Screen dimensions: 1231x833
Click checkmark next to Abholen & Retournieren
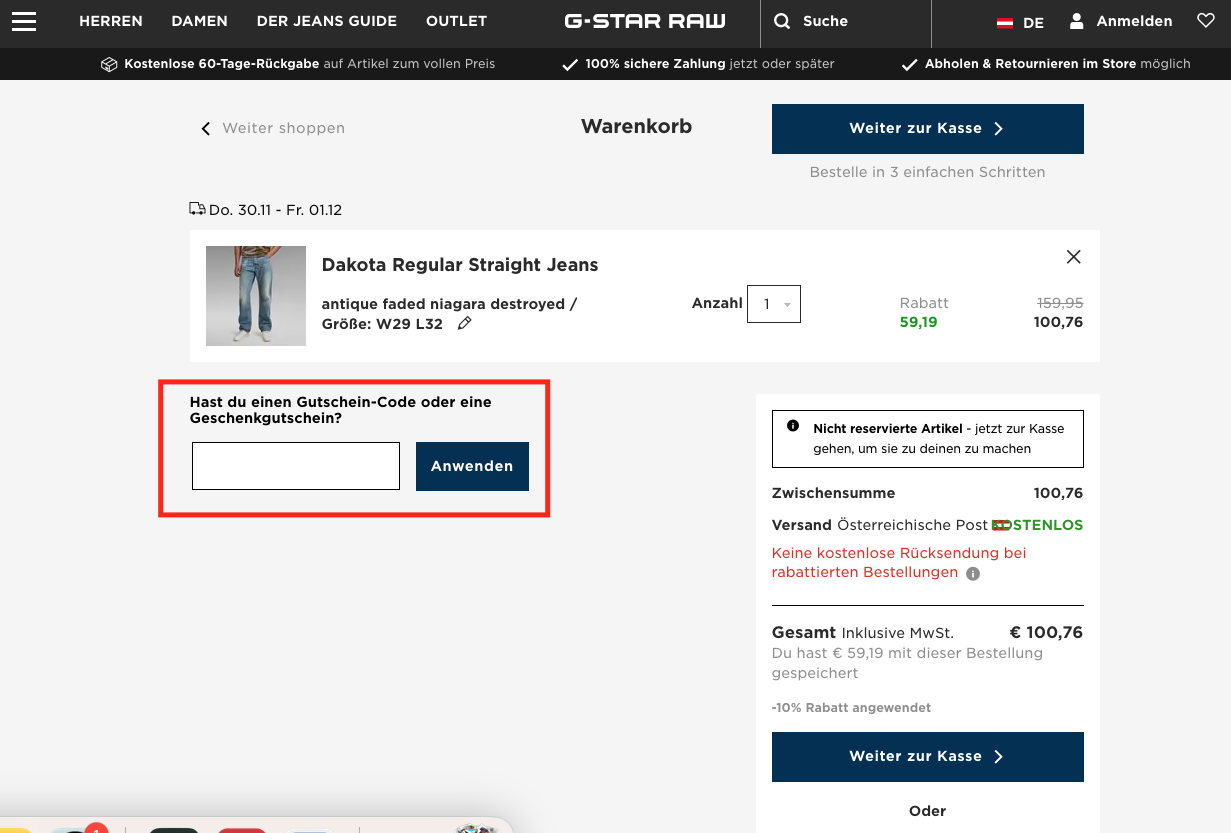(910, 64)
